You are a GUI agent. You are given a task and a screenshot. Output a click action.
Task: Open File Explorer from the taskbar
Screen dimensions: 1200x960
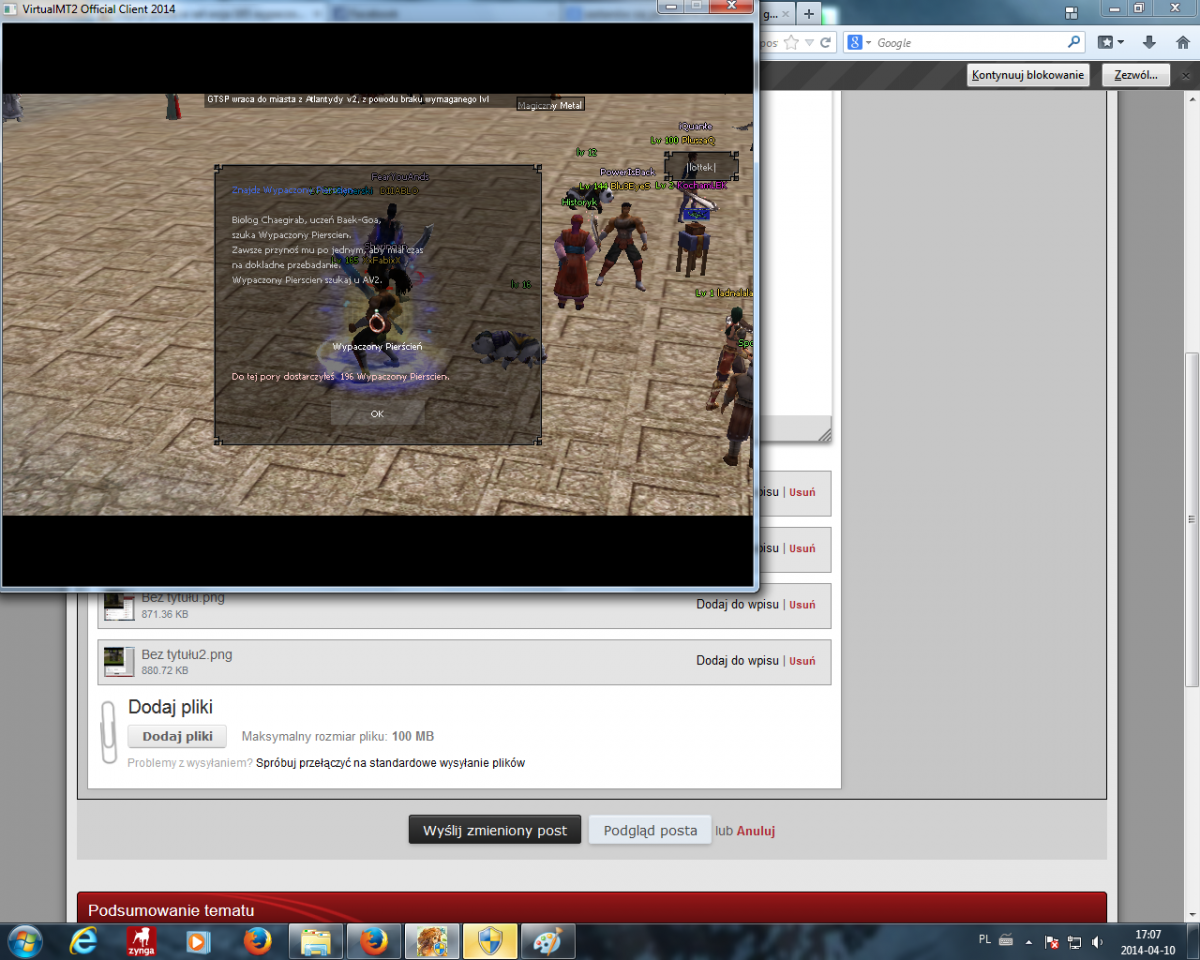316,941
